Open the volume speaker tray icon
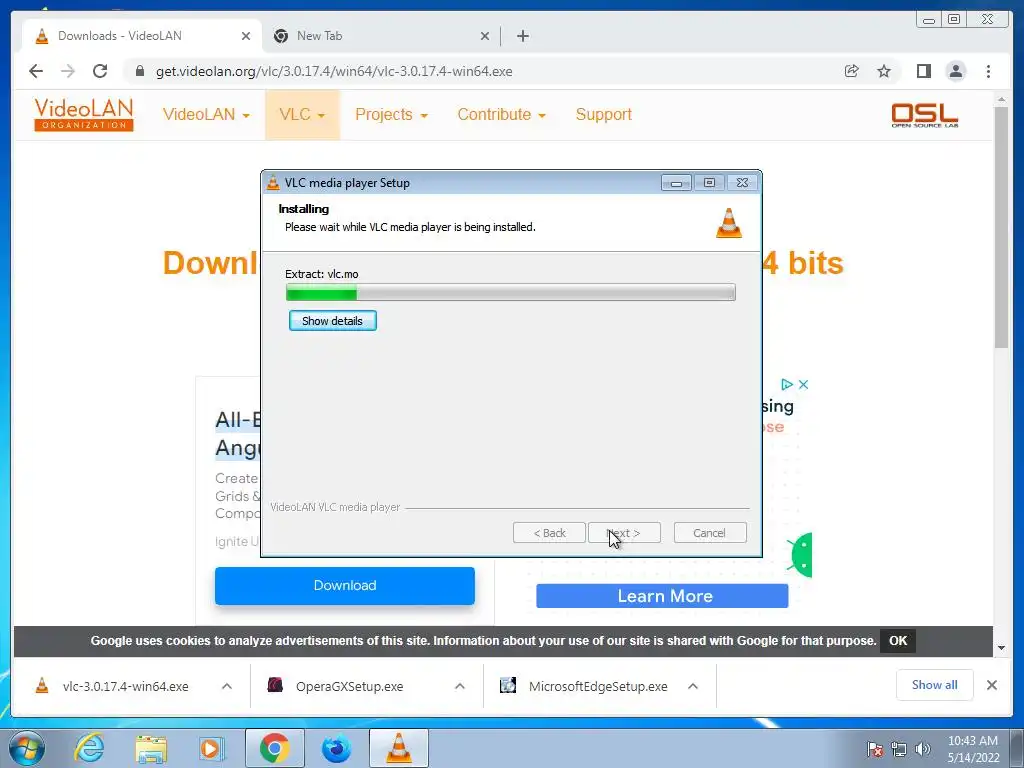This screenshot has width=1024, height=768. pos(923,749)
